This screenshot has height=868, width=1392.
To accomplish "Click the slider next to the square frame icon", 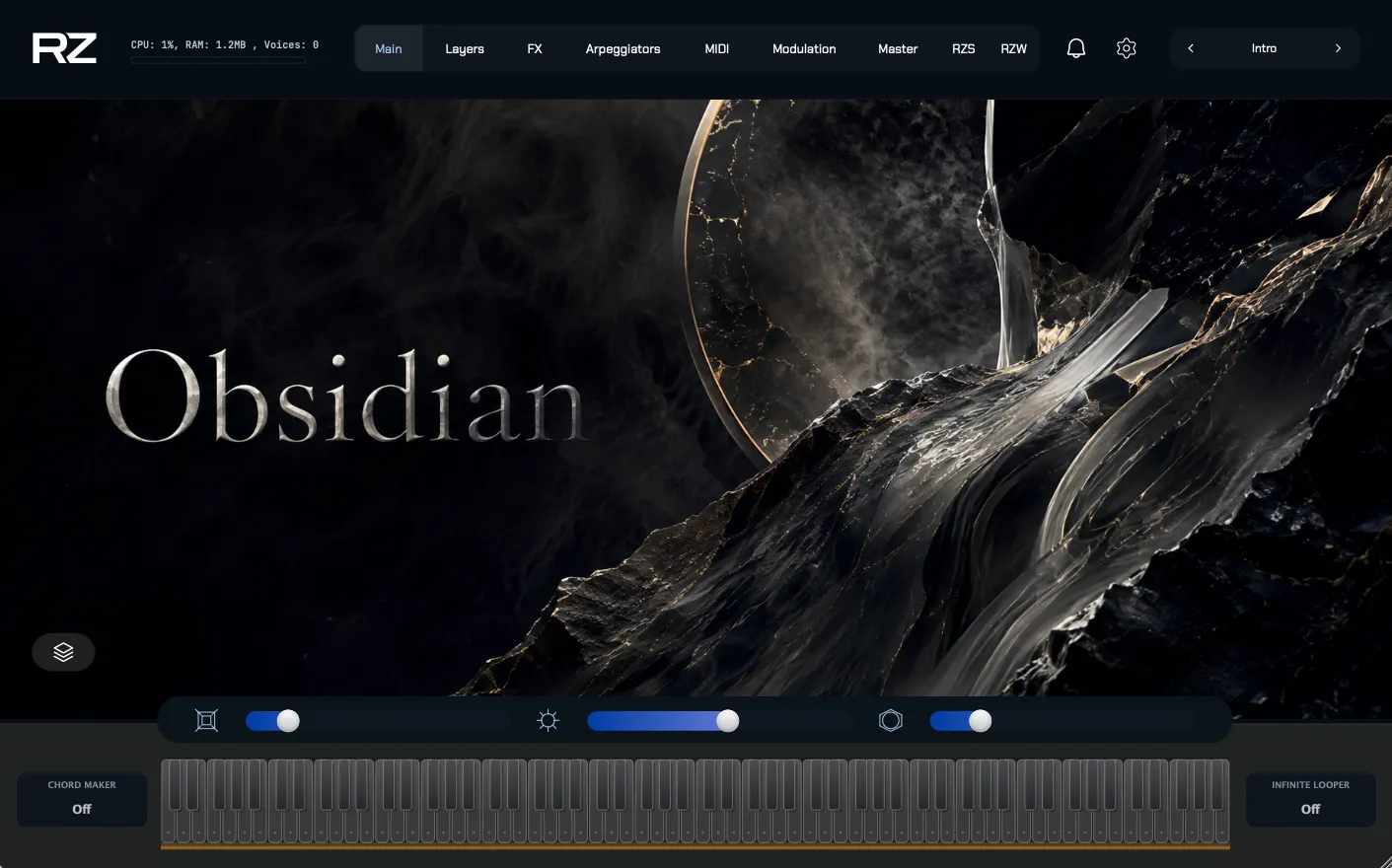I will 377,721.
